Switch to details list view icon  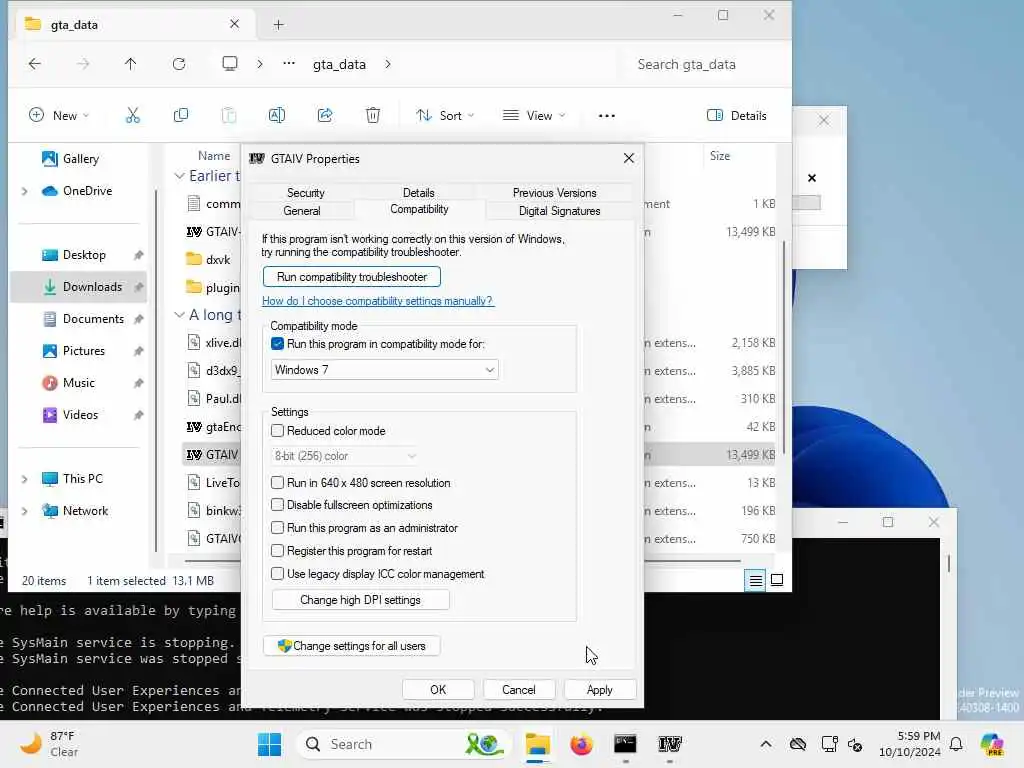click(x=756, y=580)
